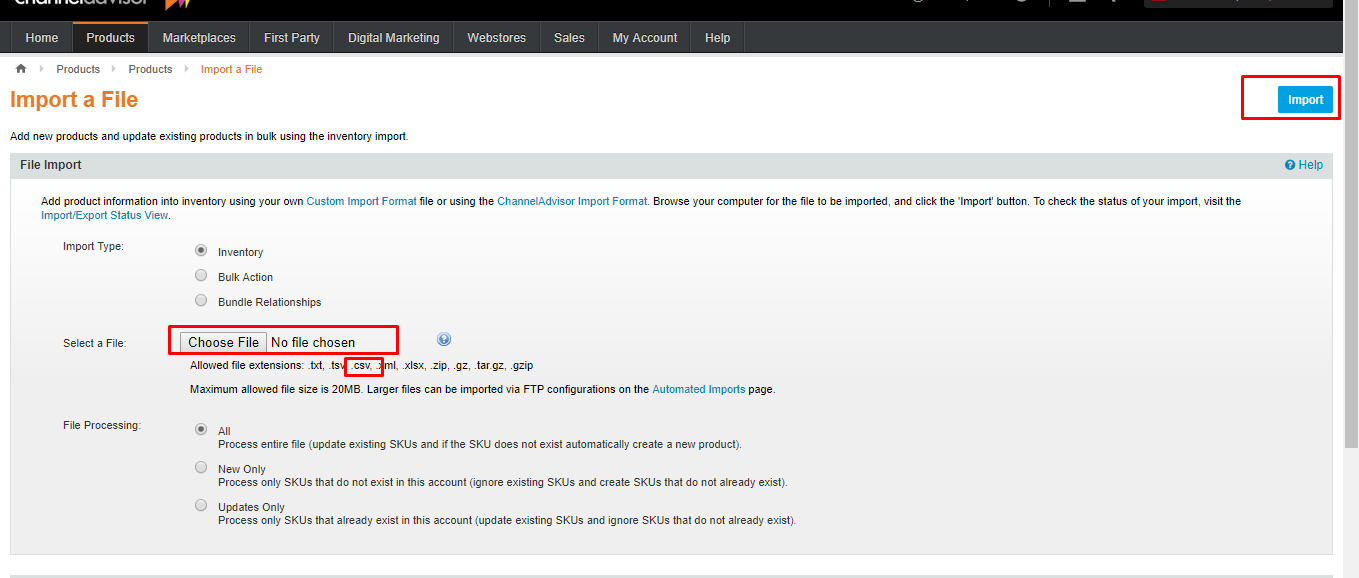Screen dimensions: 1359x578
Task: Click the Import a File page heading
Action: pos(74,99)
